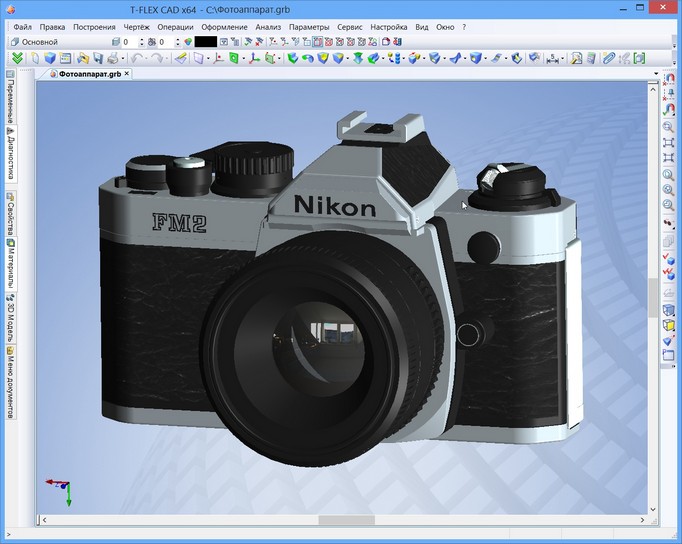Open the Построения menu
682x544 pixels.
(x=94, y=27)
